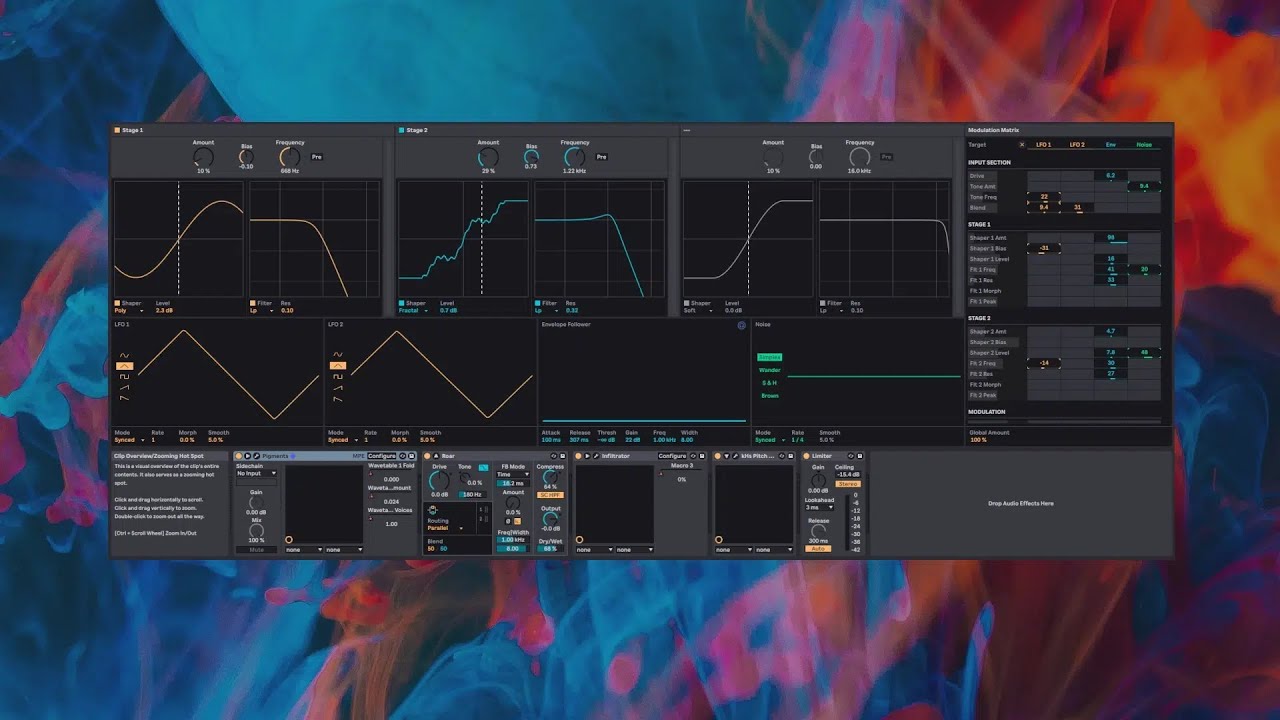Image resolution: width=1280 pixels, height=720 pixels.
Task: Click the Limiter Stereo button
Action: 848,484
